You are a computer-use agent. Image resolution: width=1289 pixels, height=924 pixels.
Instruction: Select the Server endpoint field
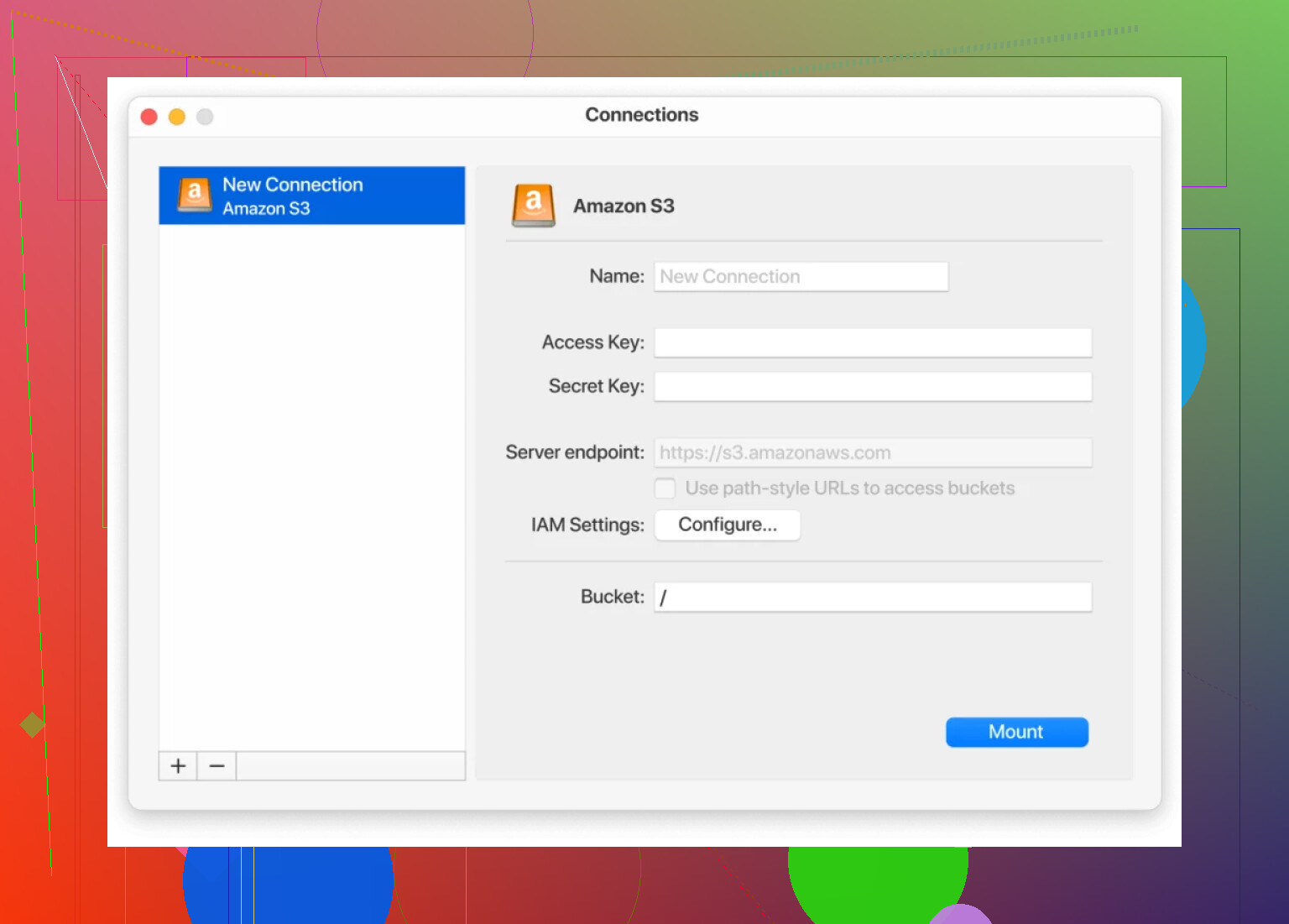873,453
